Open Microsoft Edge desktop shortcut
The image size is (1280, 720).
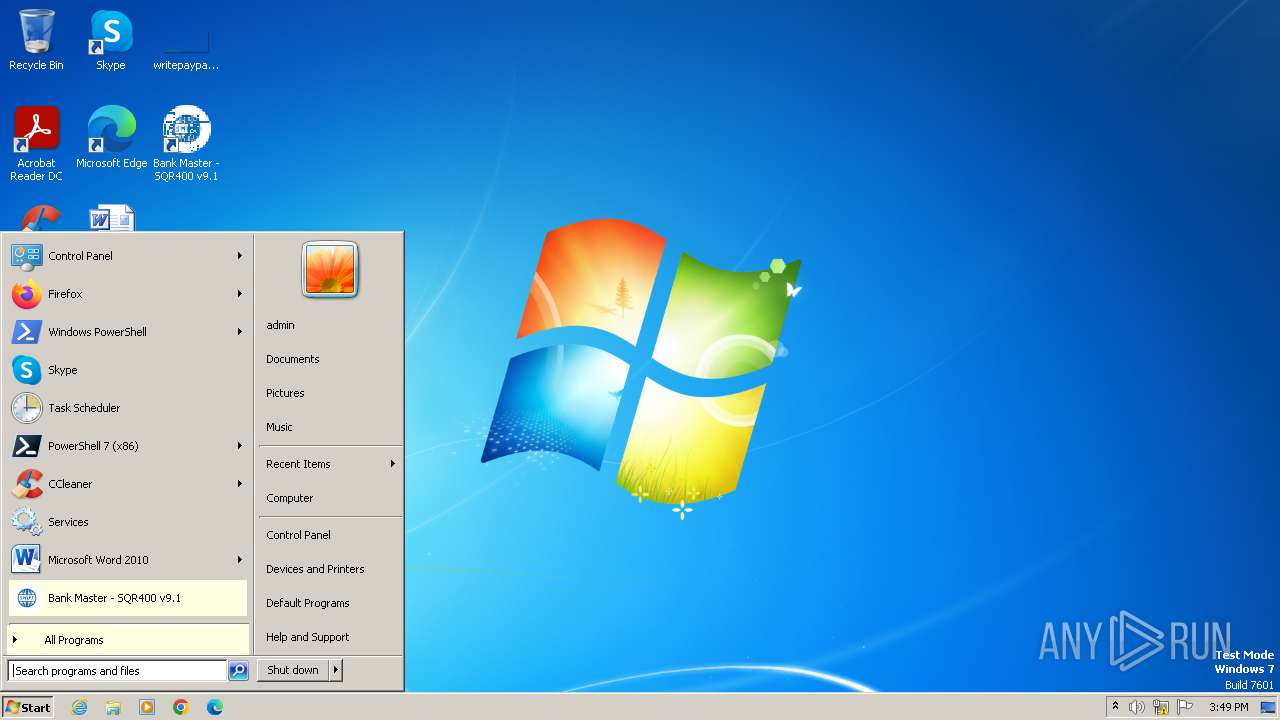(x=111, y=138)
